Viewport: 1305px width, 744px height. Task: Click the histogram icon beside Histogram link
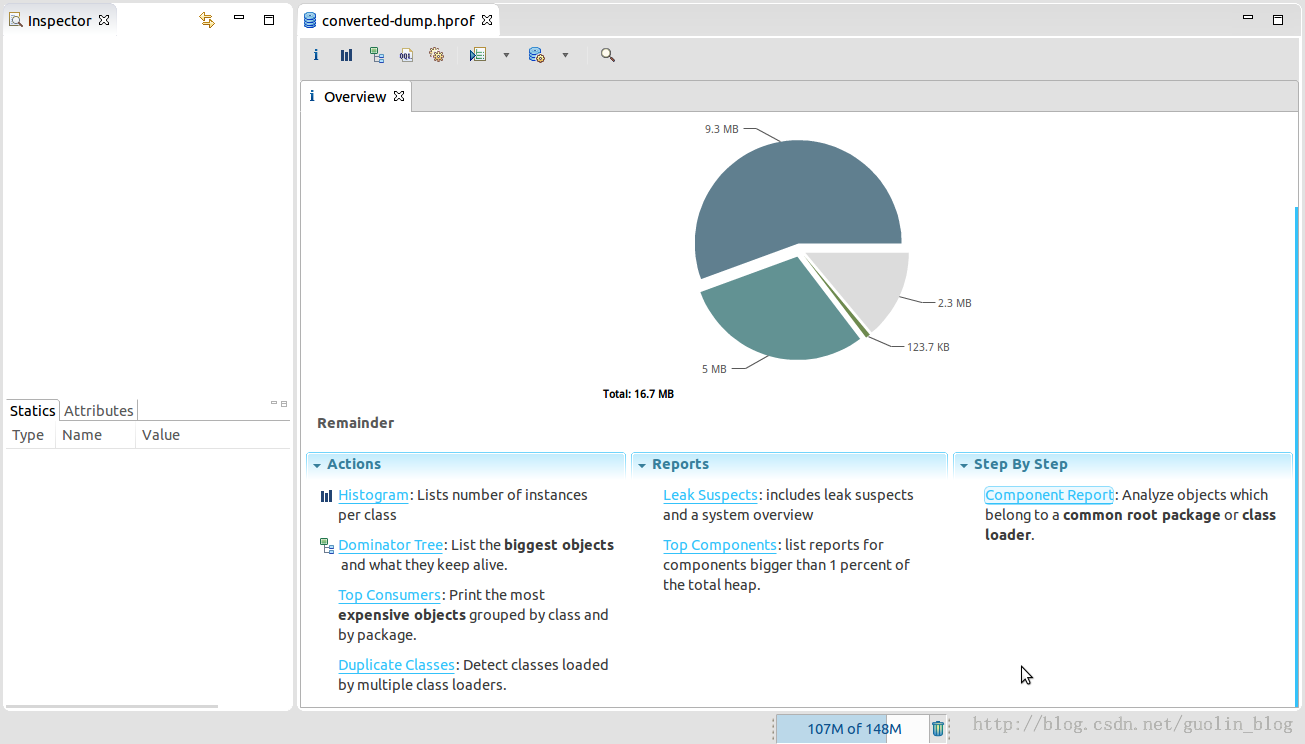coord(326,496)
